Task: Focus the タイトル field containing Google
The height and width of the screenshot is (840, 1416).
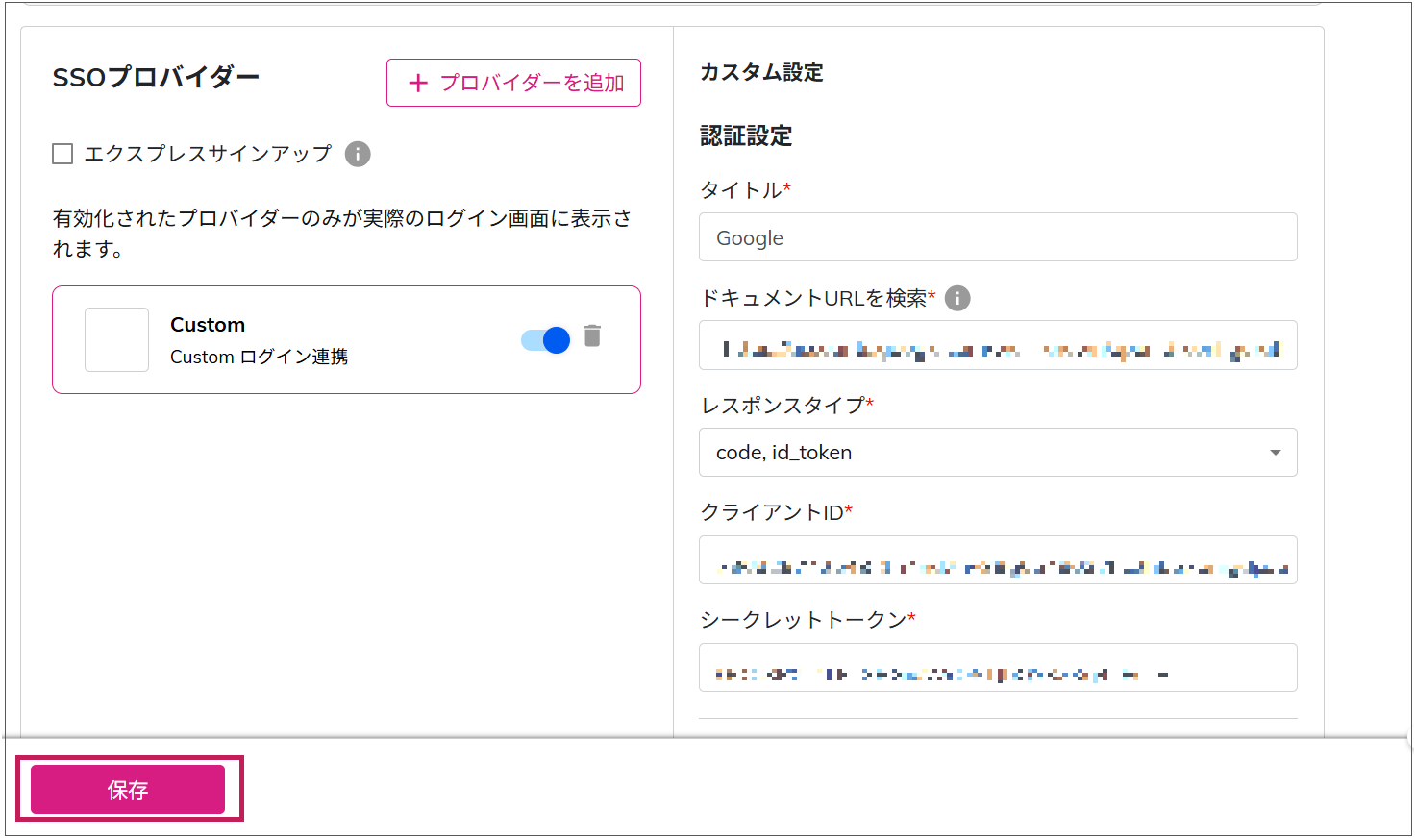Action: point(997,237)
